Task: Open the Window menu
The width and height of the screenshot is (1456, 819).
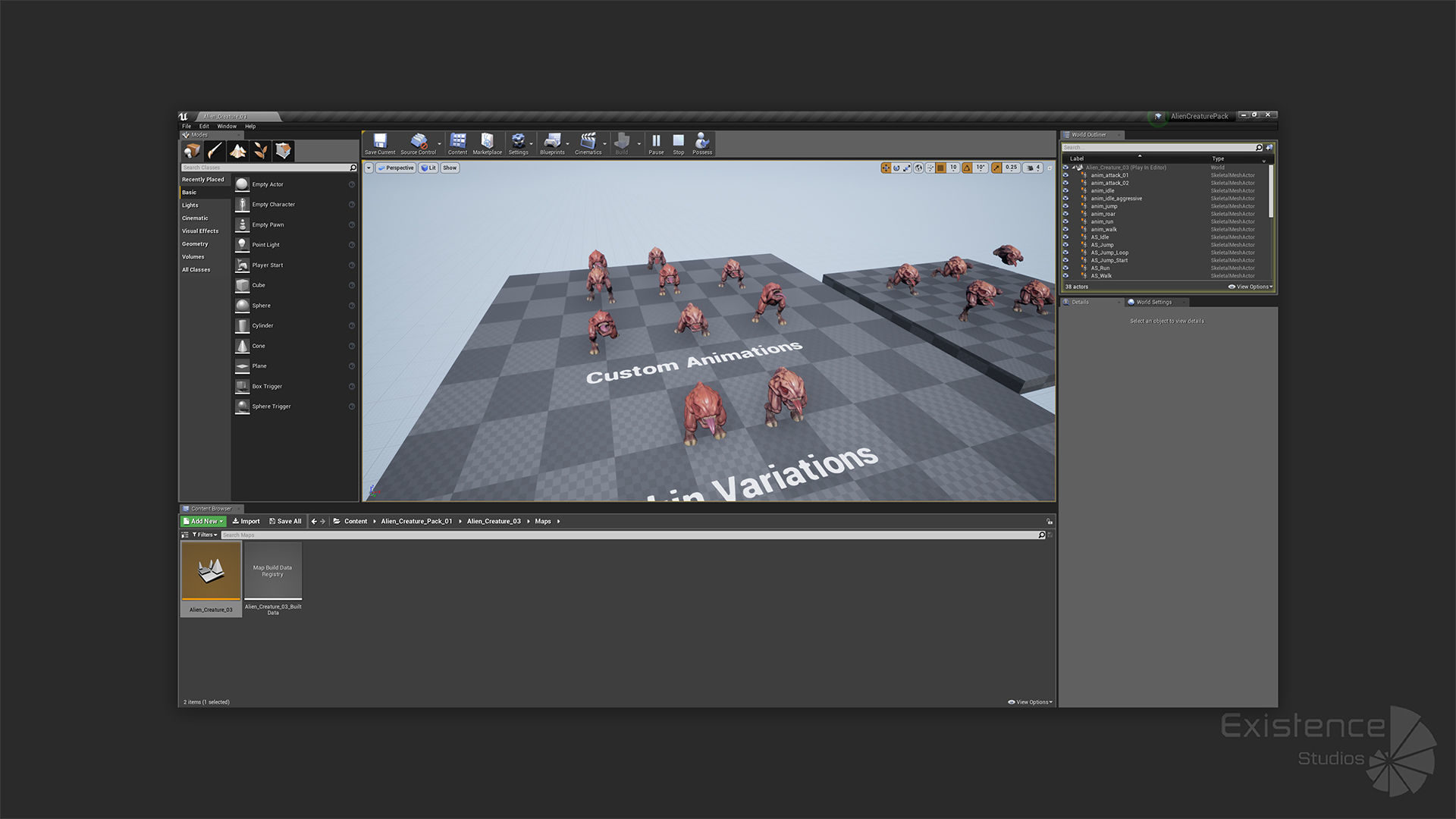Action: point(227,127)
